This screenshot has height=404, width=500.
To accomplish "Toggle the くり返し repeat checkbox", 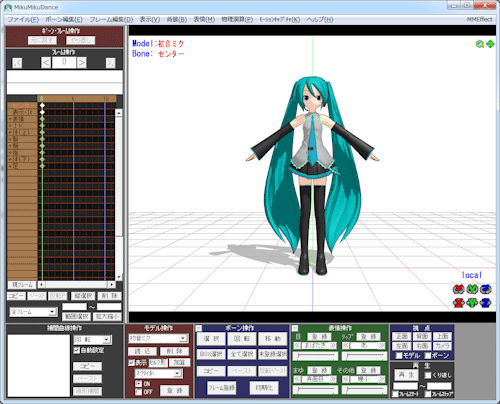I will click(428, 375).
